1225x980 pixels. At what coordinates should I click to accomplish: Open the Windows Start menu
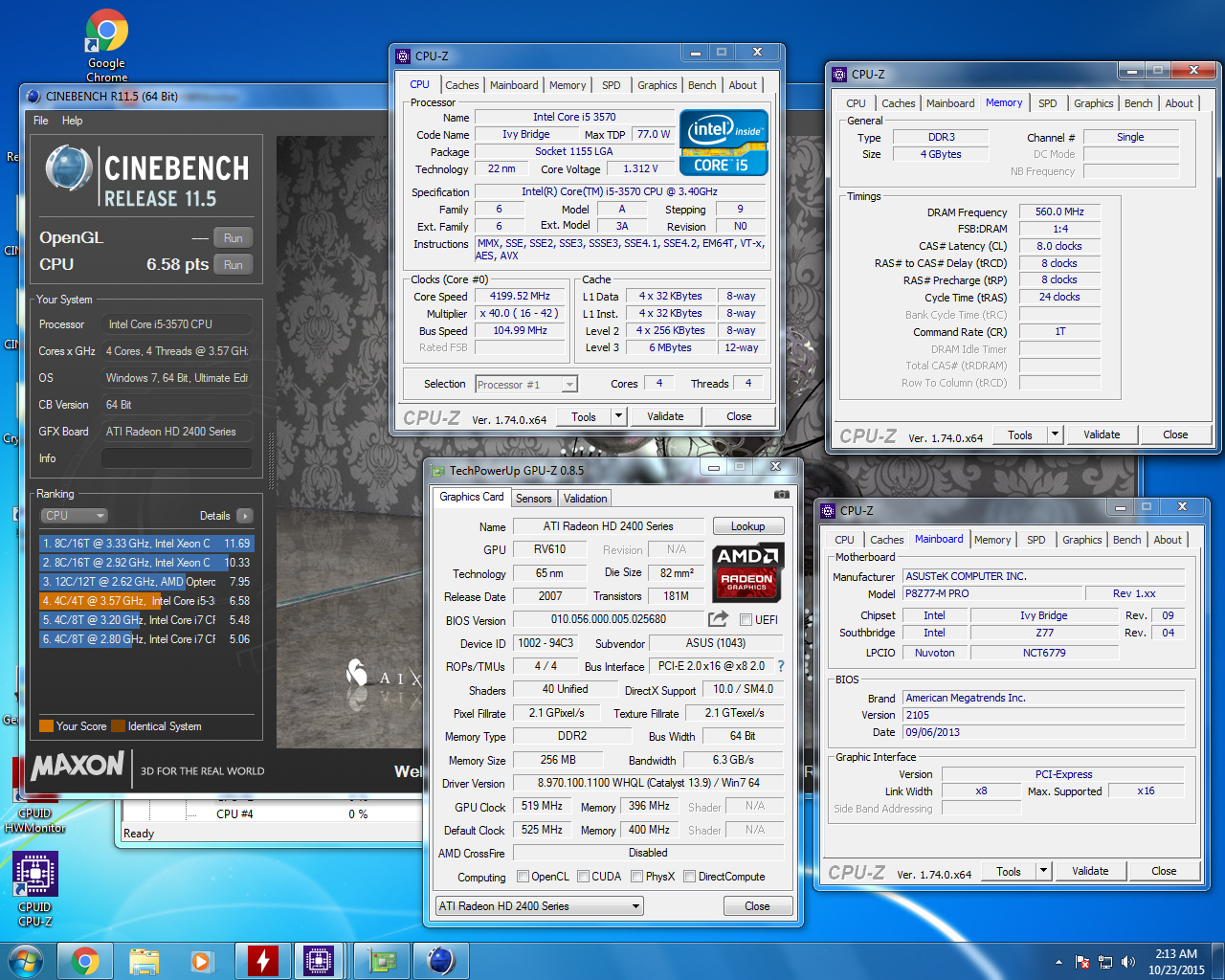tap(24, 961)
